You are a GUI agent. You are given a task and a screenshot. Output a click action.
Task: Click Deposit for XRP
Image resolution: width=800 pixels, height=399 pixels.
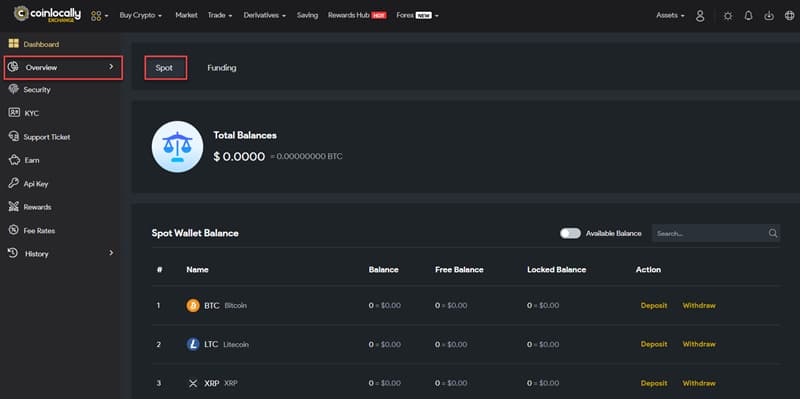click(654, 383)
